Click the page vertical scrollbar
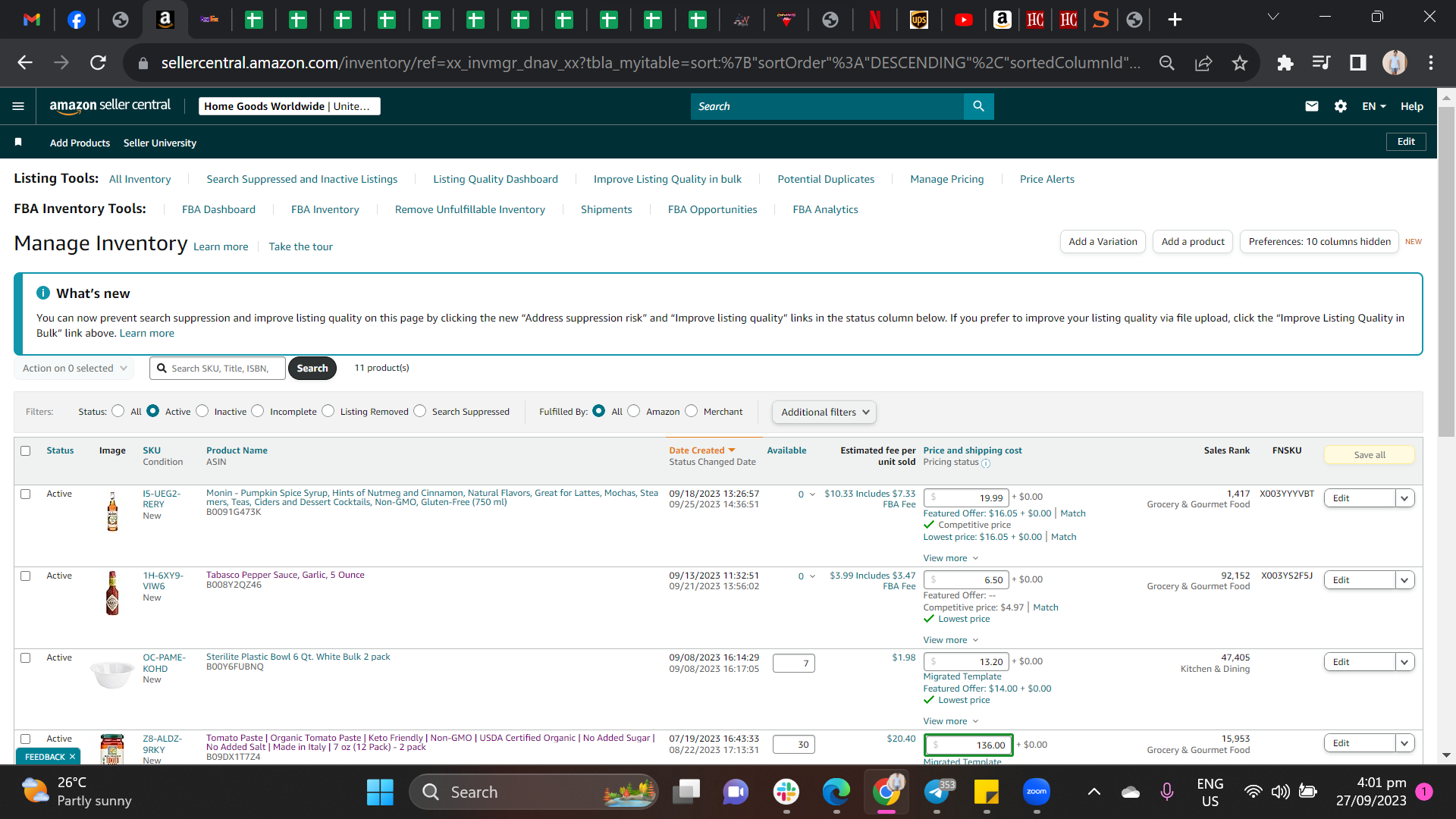Screen dimensions: 1456x819 tap(1446, 273)
